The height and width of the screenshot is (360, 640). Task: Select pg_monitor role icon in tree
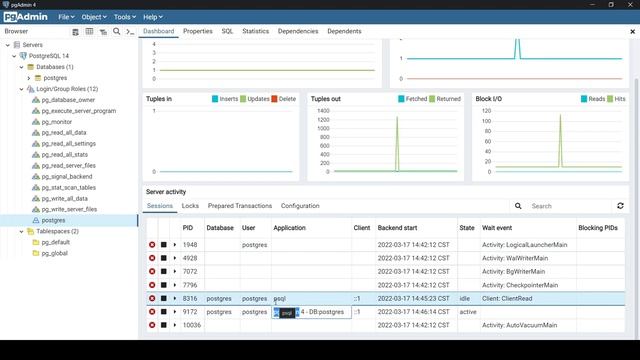[x=36, y=122]
